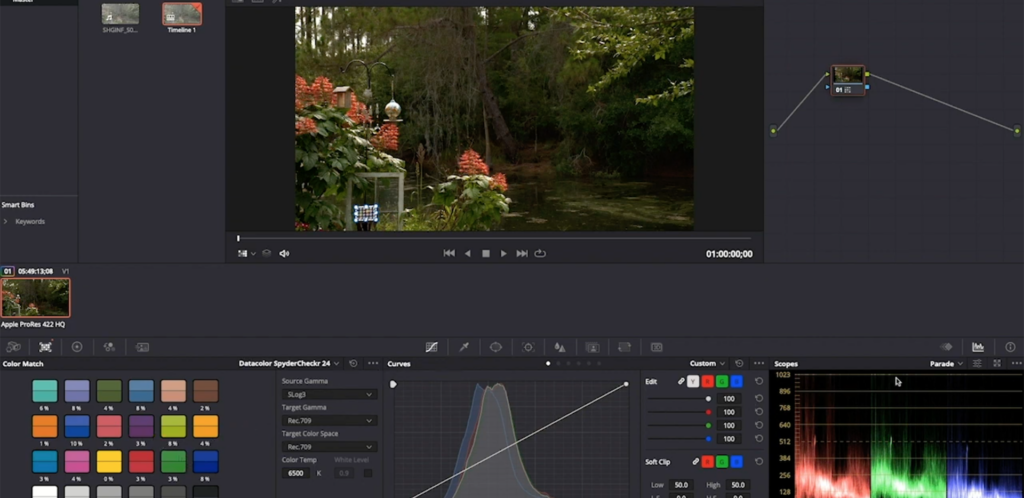This screenshot has height=498, width=1024.
Task: Open the Power Window palette
Action: [x=496, y=347]
